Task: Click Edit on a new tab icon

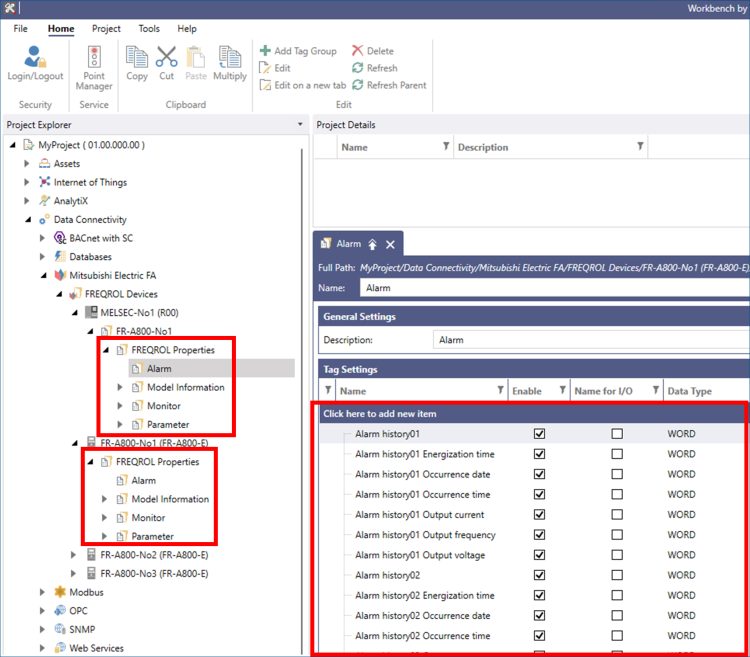Action: click(x=265, y=85)
